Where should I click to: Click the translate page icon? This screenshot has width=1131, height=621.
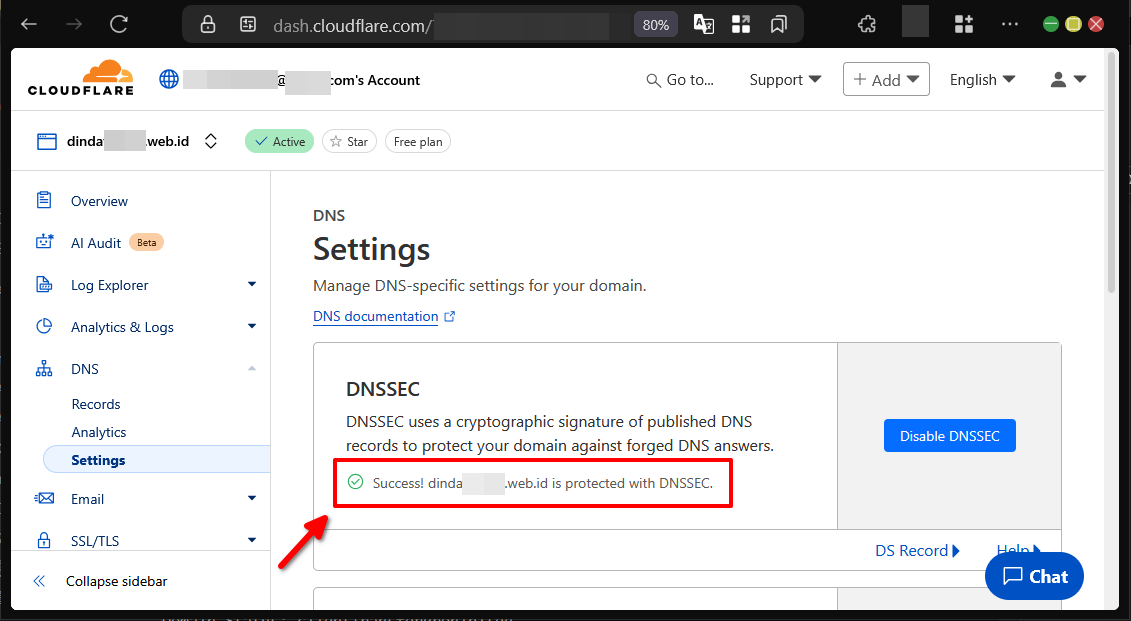click(703, 25)
